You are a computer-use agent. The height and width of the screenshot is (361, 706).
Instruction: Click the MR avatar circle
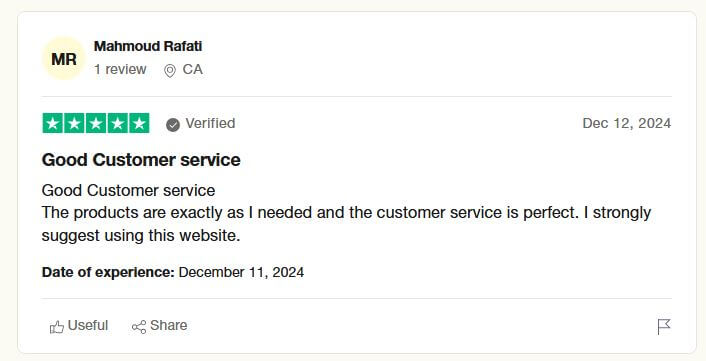click(x=63, y=59)
